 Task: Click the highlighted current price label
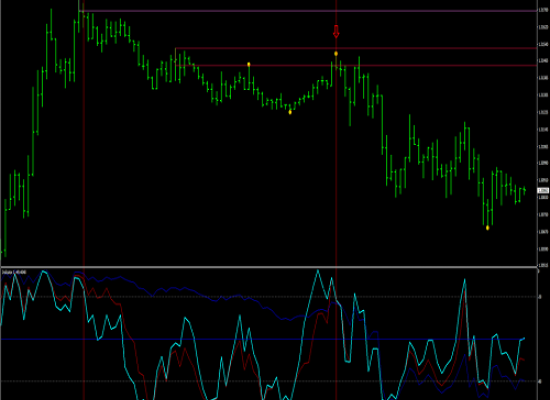(543, 191)
